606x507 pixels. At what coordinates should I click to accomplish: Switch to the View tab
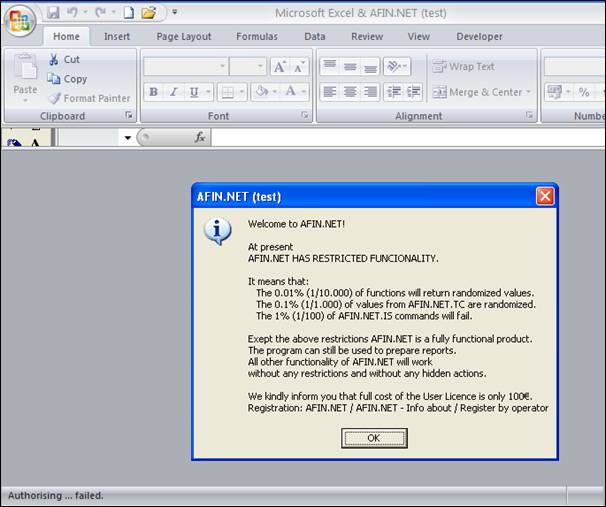coord(419,37)
